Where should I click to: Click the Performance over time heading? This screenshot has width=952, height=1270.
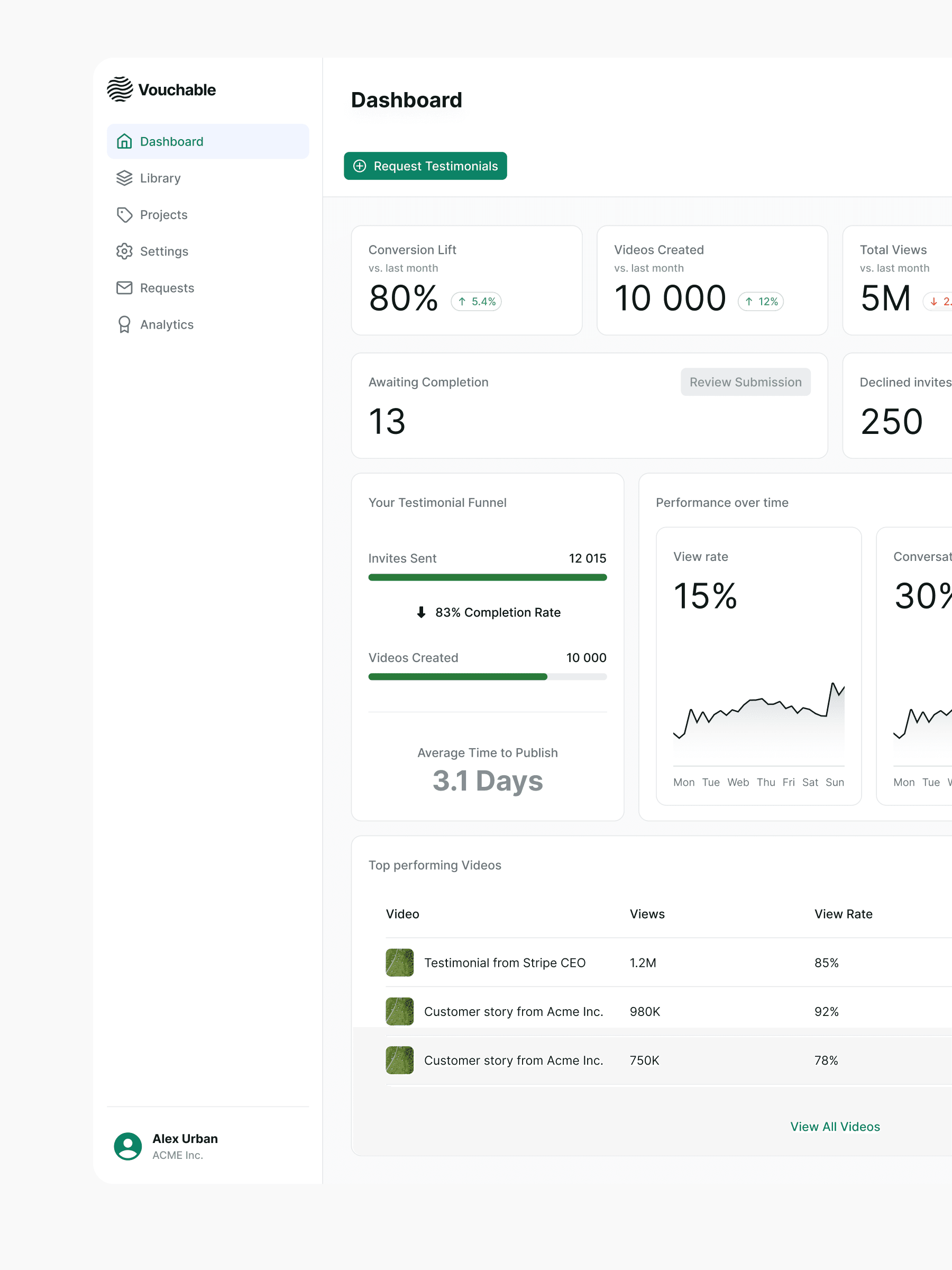point(722,502)
